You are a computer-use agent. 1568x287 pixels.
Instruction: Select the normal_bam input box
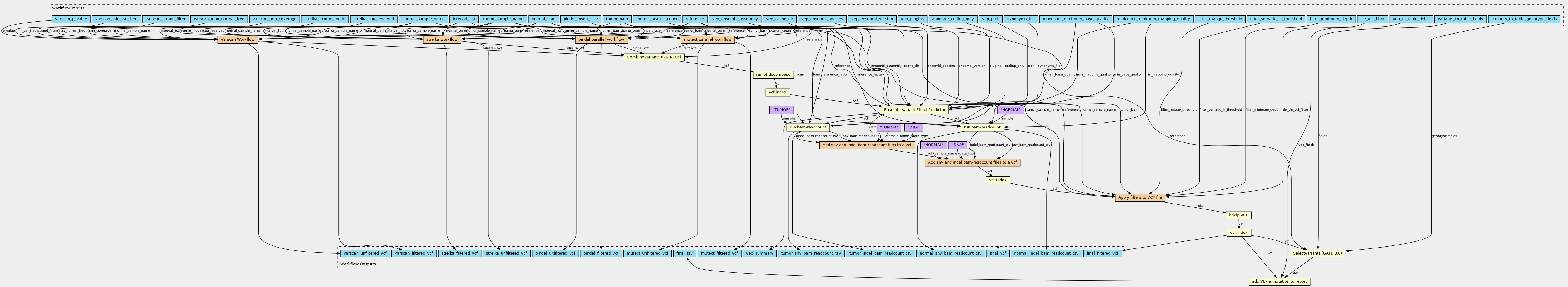click(x=543, y=19)
